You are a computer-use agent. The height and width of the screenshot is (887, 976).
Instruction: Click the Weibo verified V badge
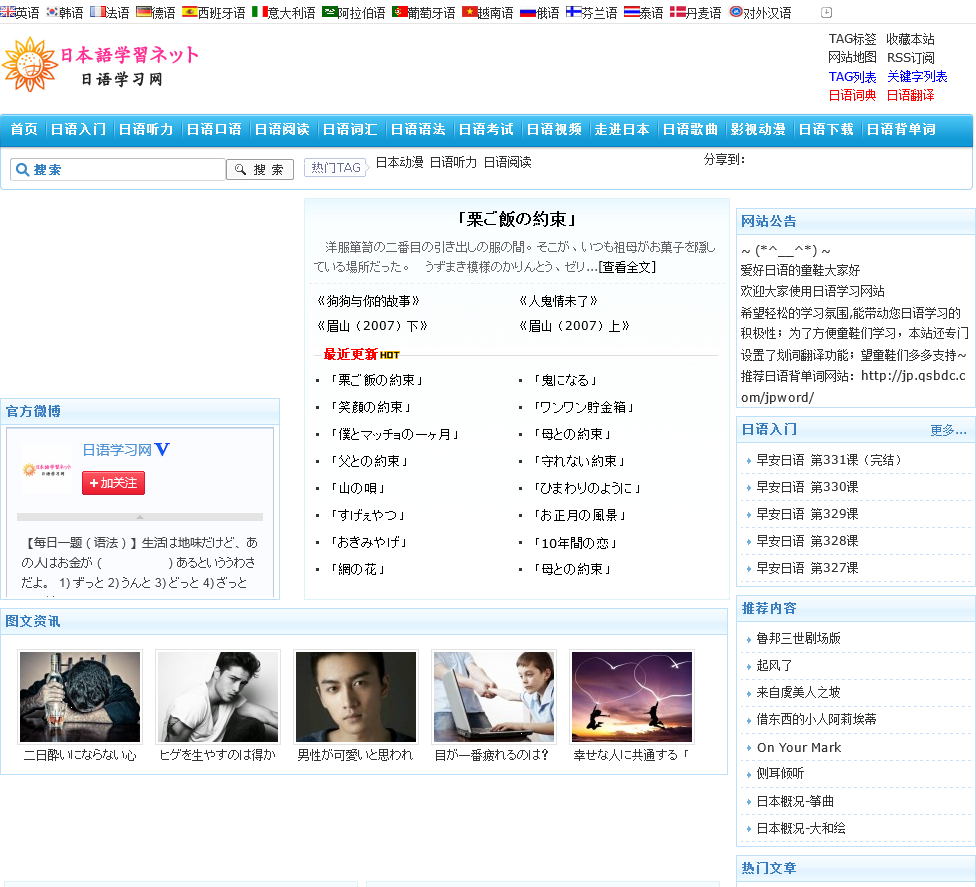coord(162,449)
